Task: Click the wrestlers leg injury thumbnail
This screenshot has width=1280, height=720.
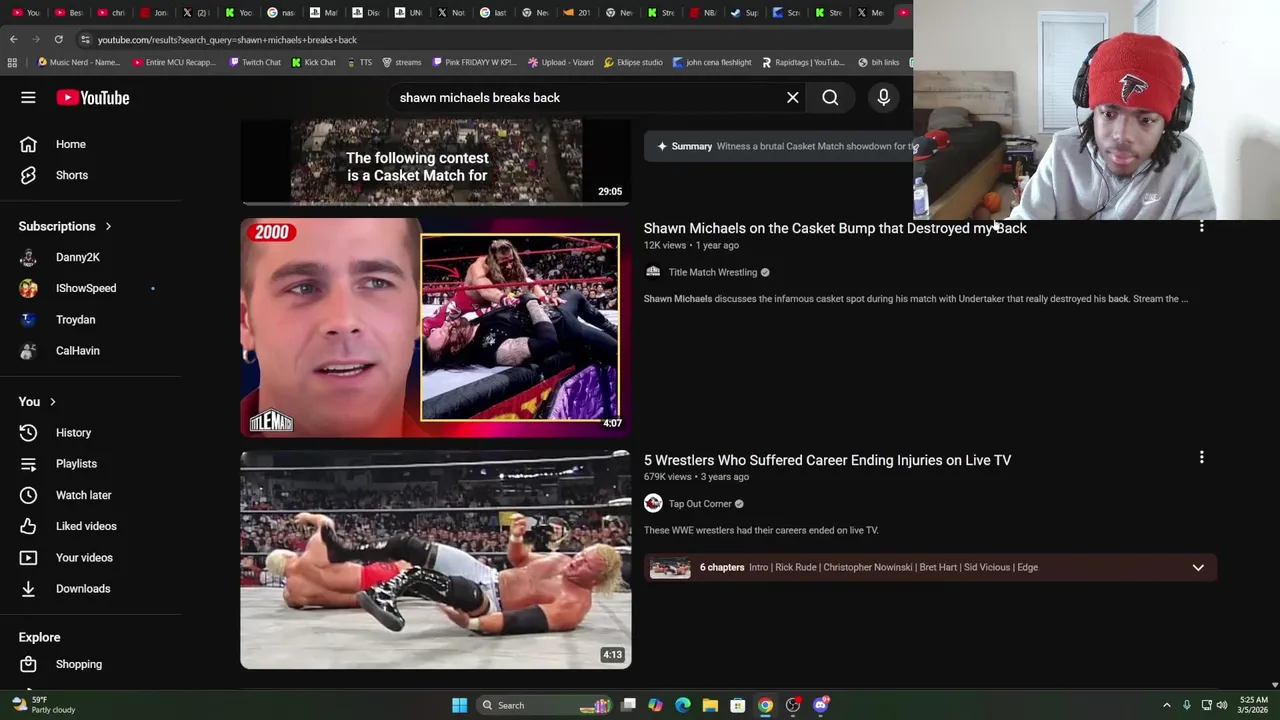Action: (x=435, y=559)
